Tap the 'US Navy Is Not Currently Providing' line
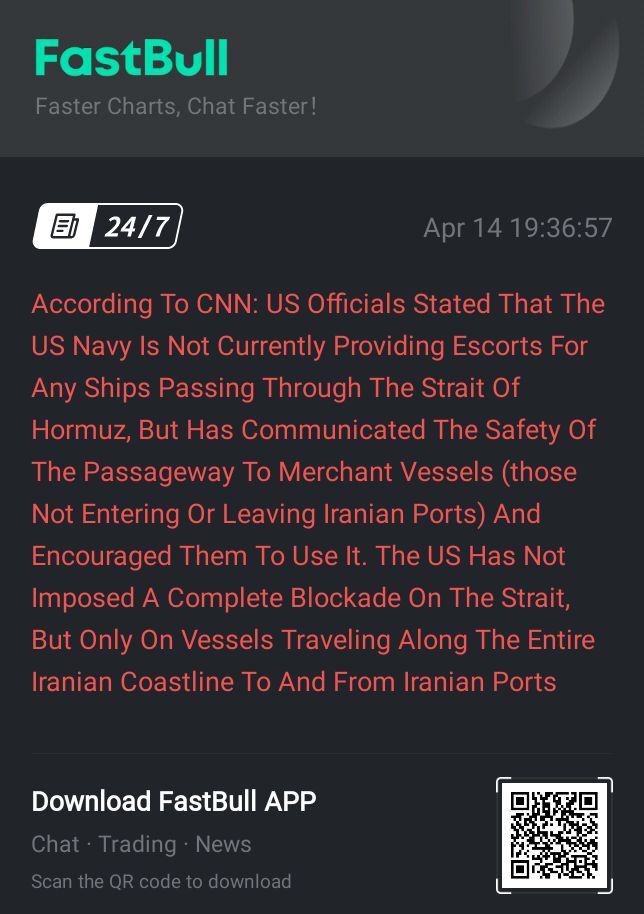The image size is (644, 914). tap(309, 346)
